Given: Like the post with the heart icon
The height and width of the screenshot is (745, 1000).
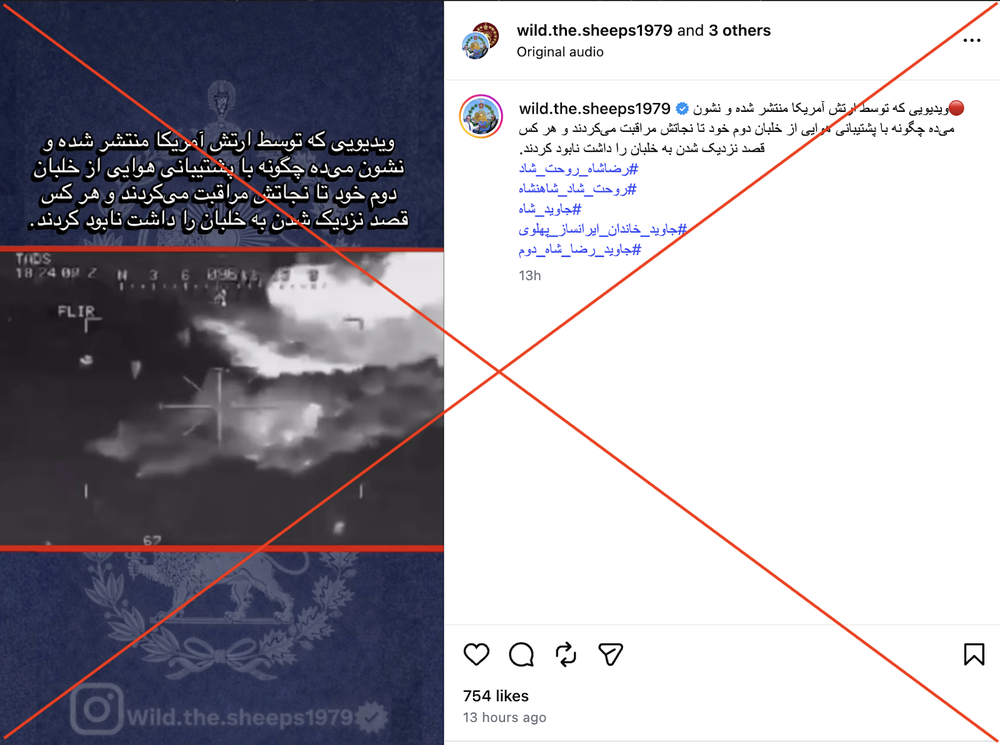Looking at the screenshot, I should pyautogui.click(x=476, y=654).
